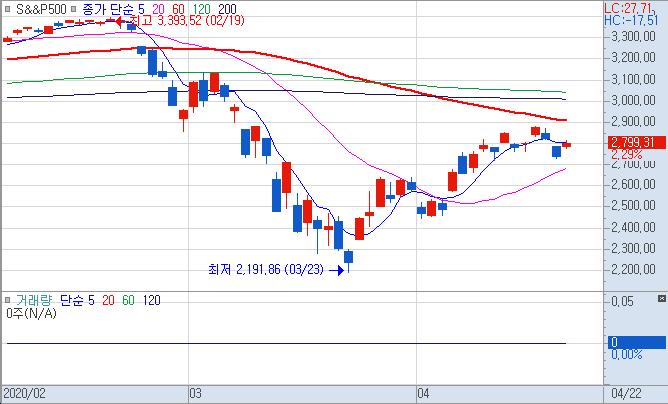Click the 04/22 current date label

626,393
